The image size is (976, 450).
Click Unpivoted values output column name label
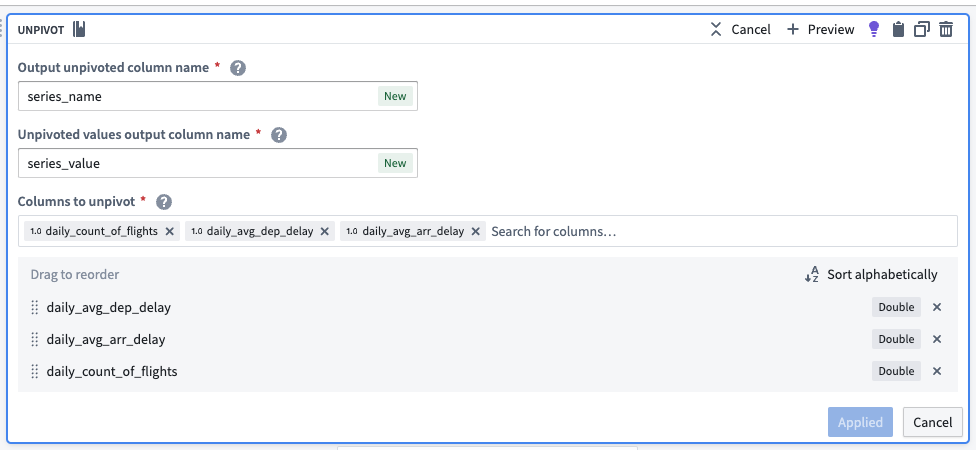134,134
